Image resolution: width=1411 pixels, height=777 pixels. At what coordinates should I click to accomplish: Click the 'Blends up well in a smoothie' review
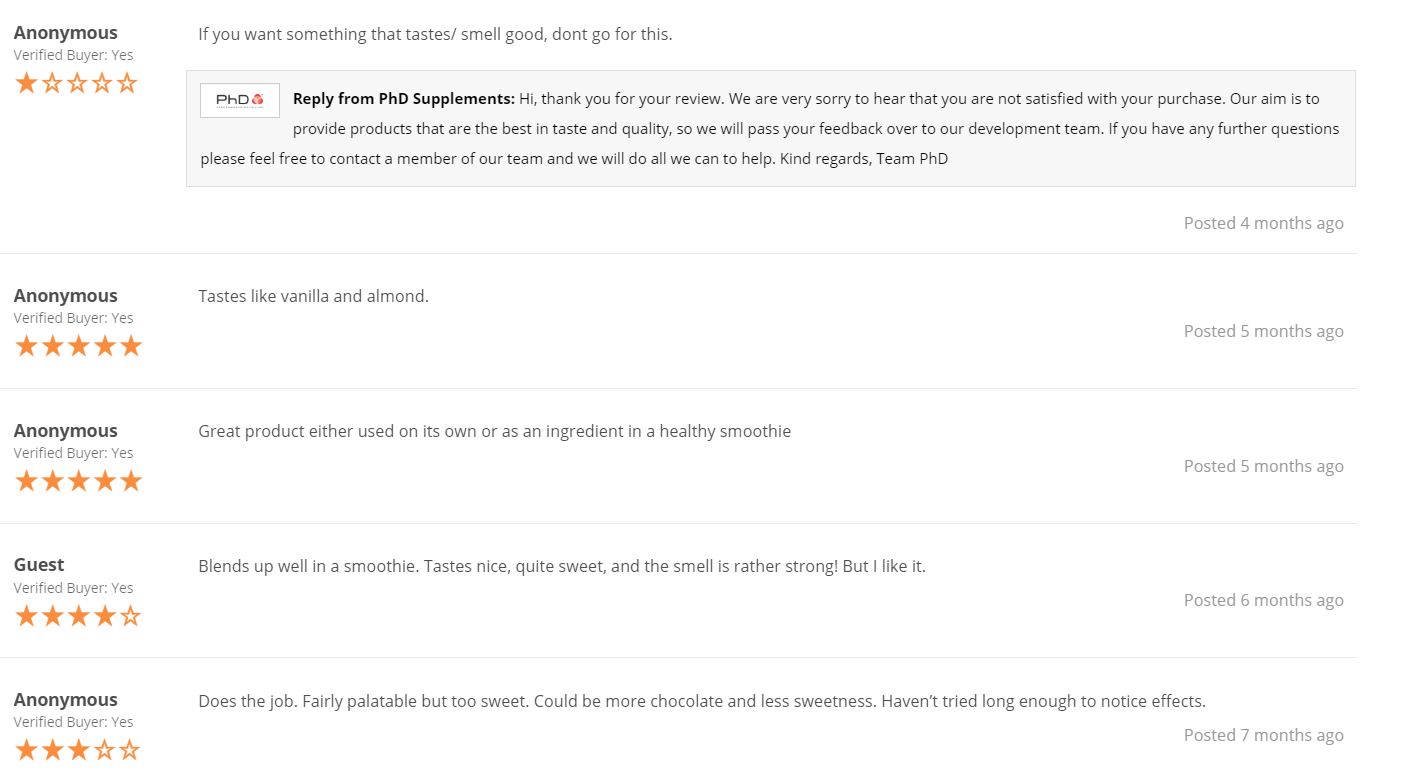click(562, 566)
